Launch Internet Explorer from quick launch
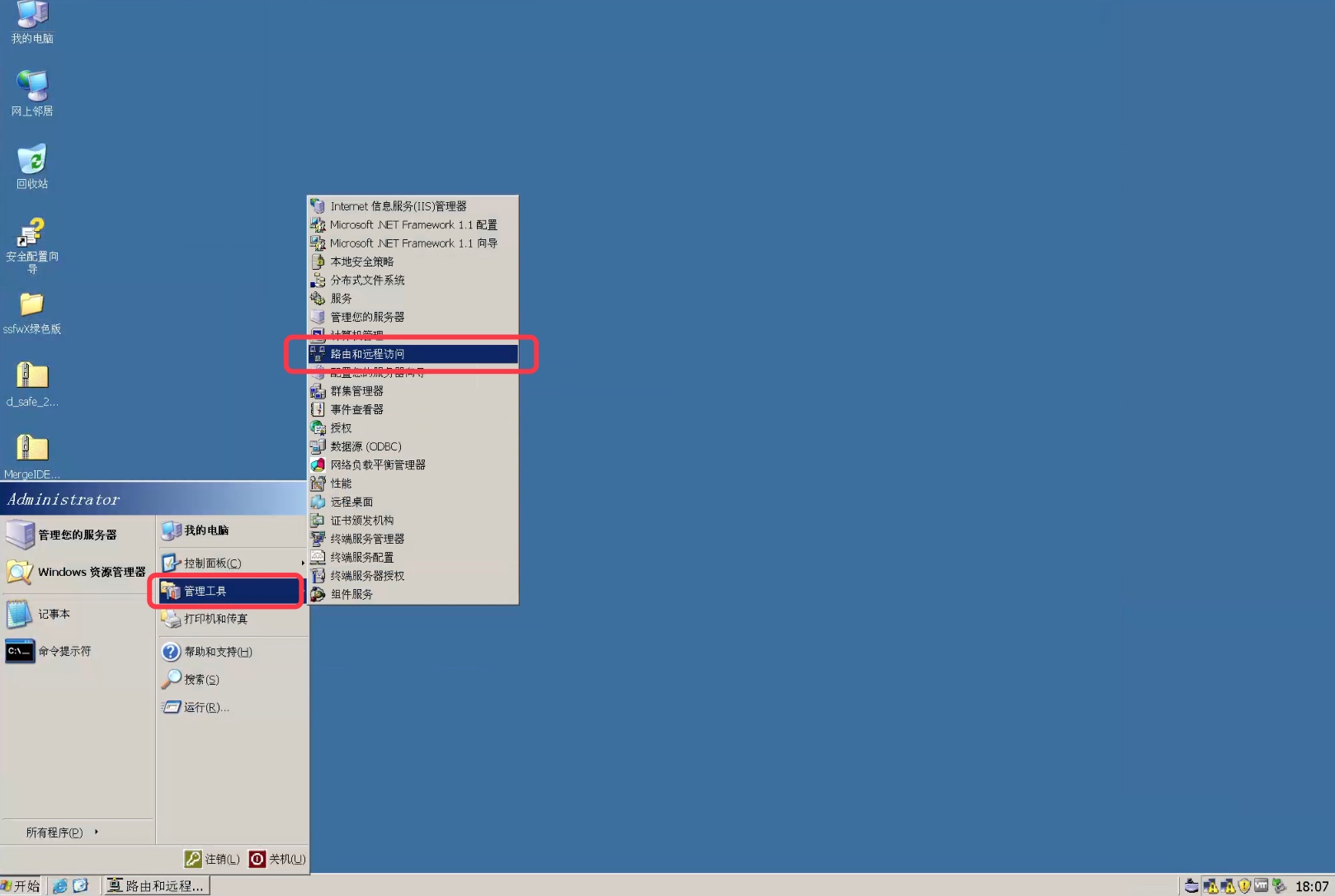 tap(60, 885)
